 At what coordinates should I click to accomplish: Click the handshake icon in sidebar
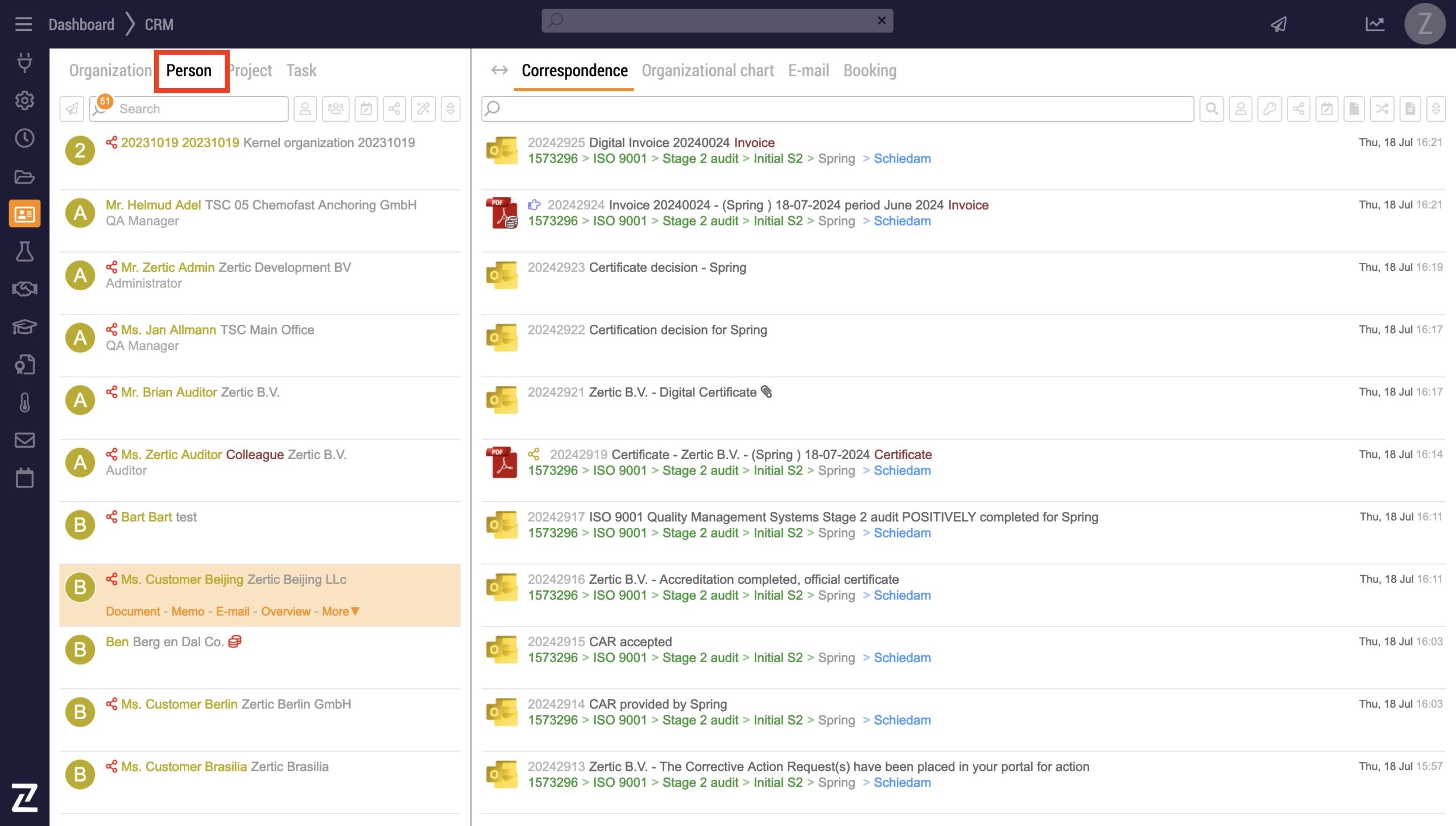pyautogui.click(x=24, y=289)
